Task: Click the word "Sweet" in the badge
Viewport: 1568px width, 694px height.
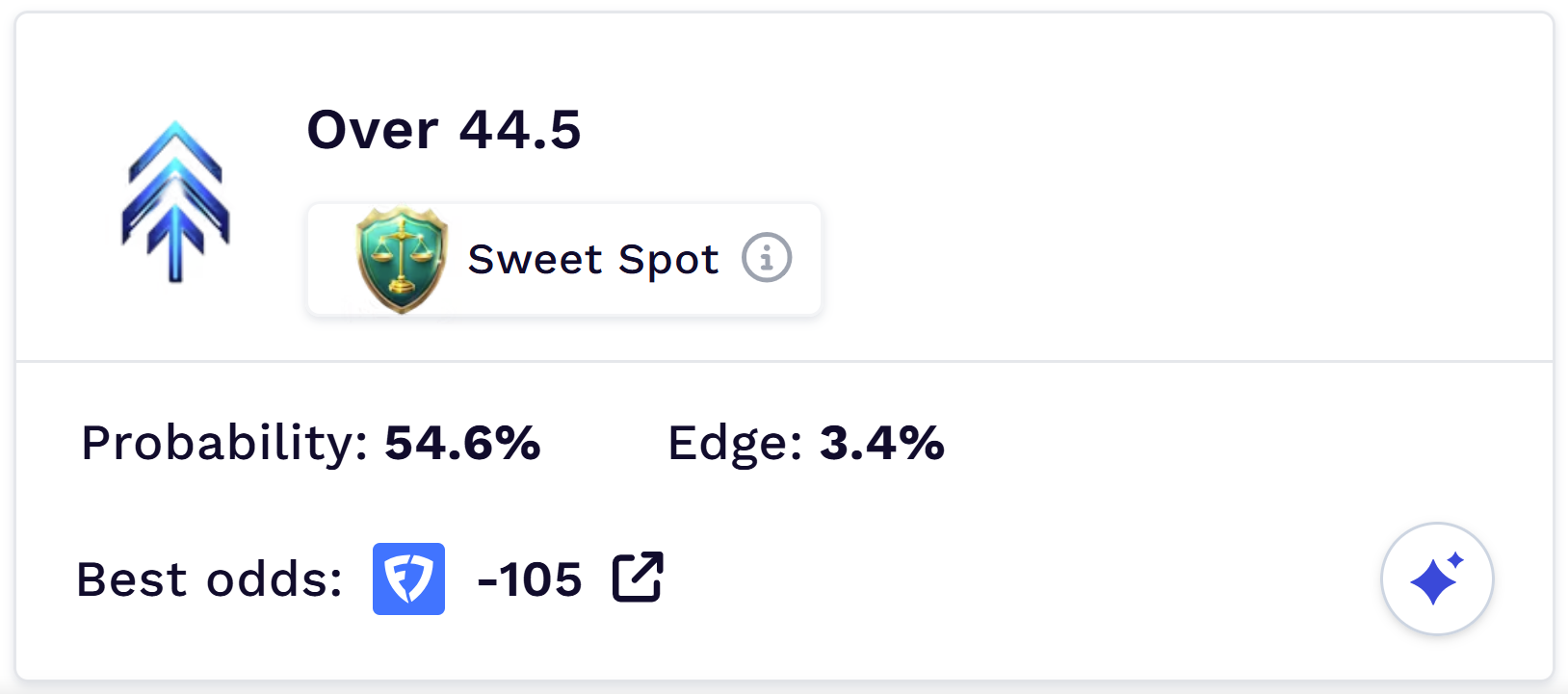Action: point(535,259)
